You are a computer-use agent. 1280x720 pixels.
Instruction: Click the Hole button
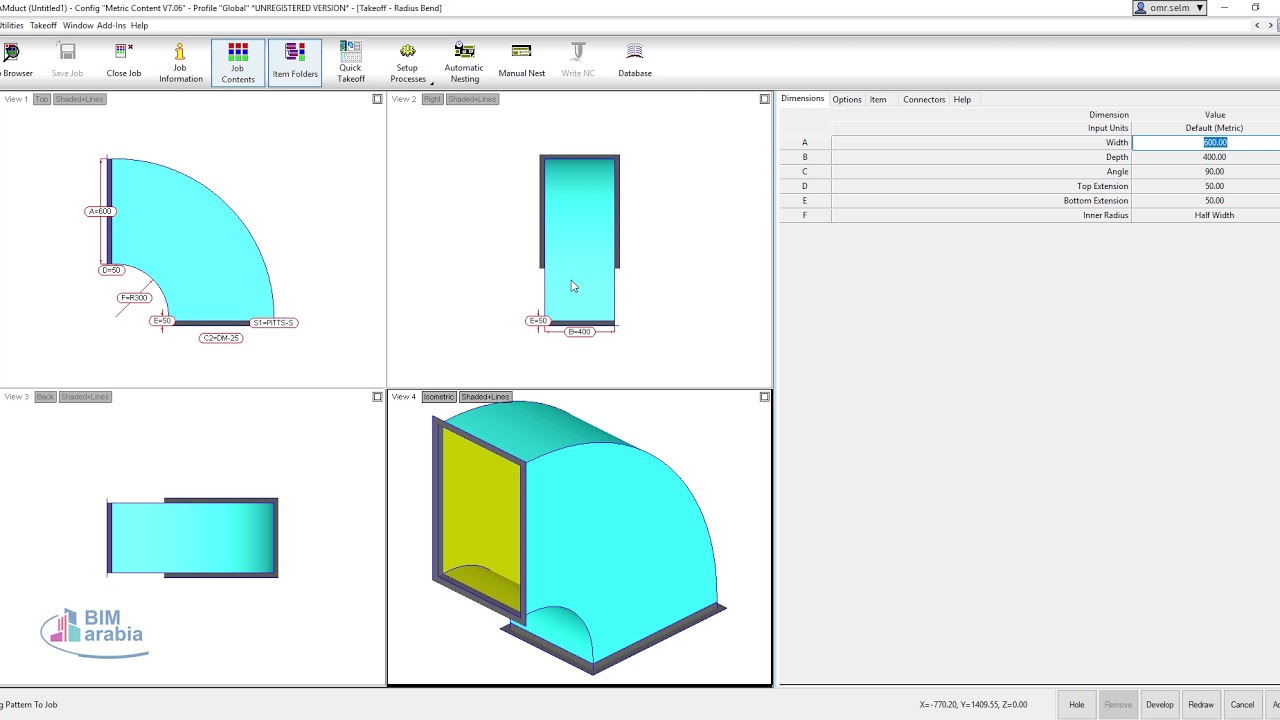(x=1076, y=705)
